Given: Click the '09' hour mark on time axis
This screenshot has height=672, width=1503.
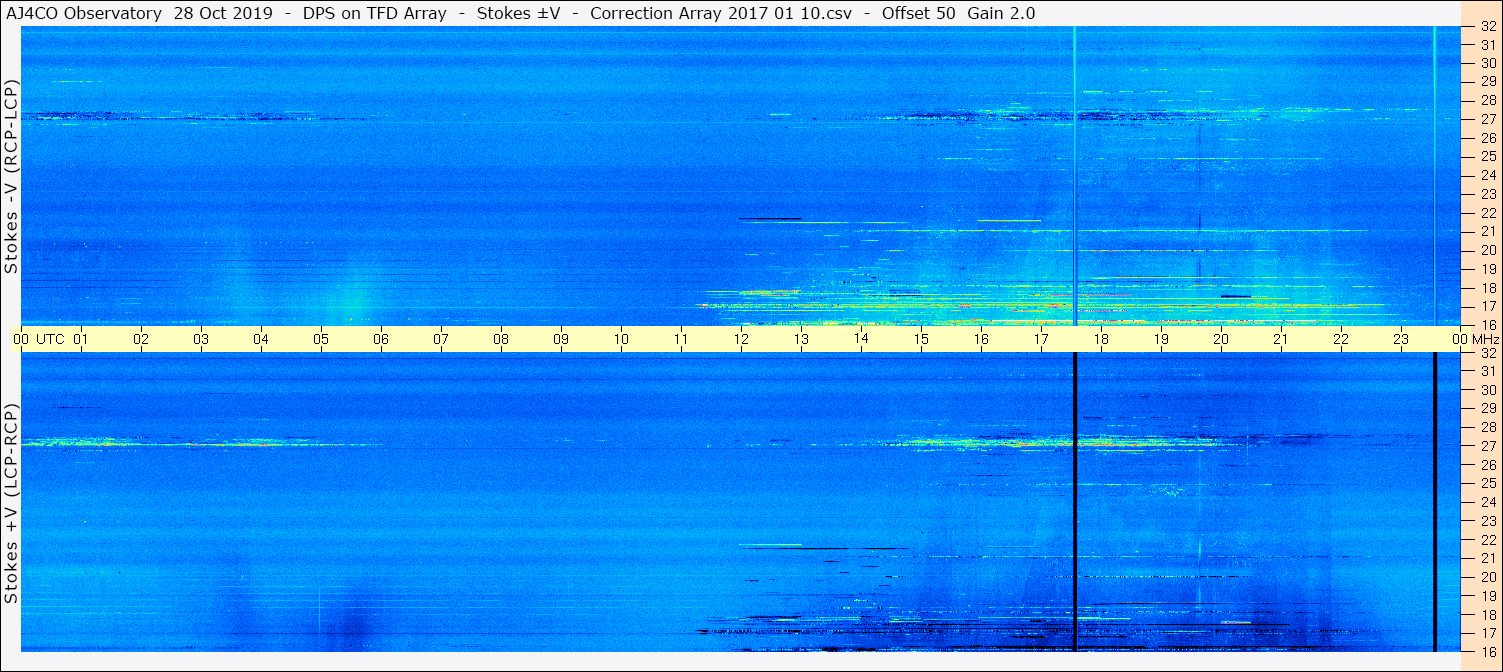Looking at the screenshot, I should pyautogui.click(x=561, y=339).
